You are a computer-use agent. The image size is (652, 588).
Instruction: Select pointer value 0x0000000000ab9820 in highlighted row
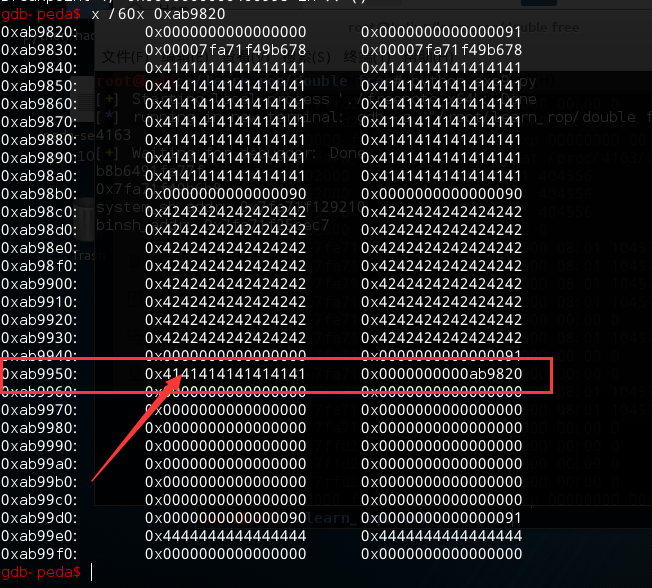[x=441, y=373]
